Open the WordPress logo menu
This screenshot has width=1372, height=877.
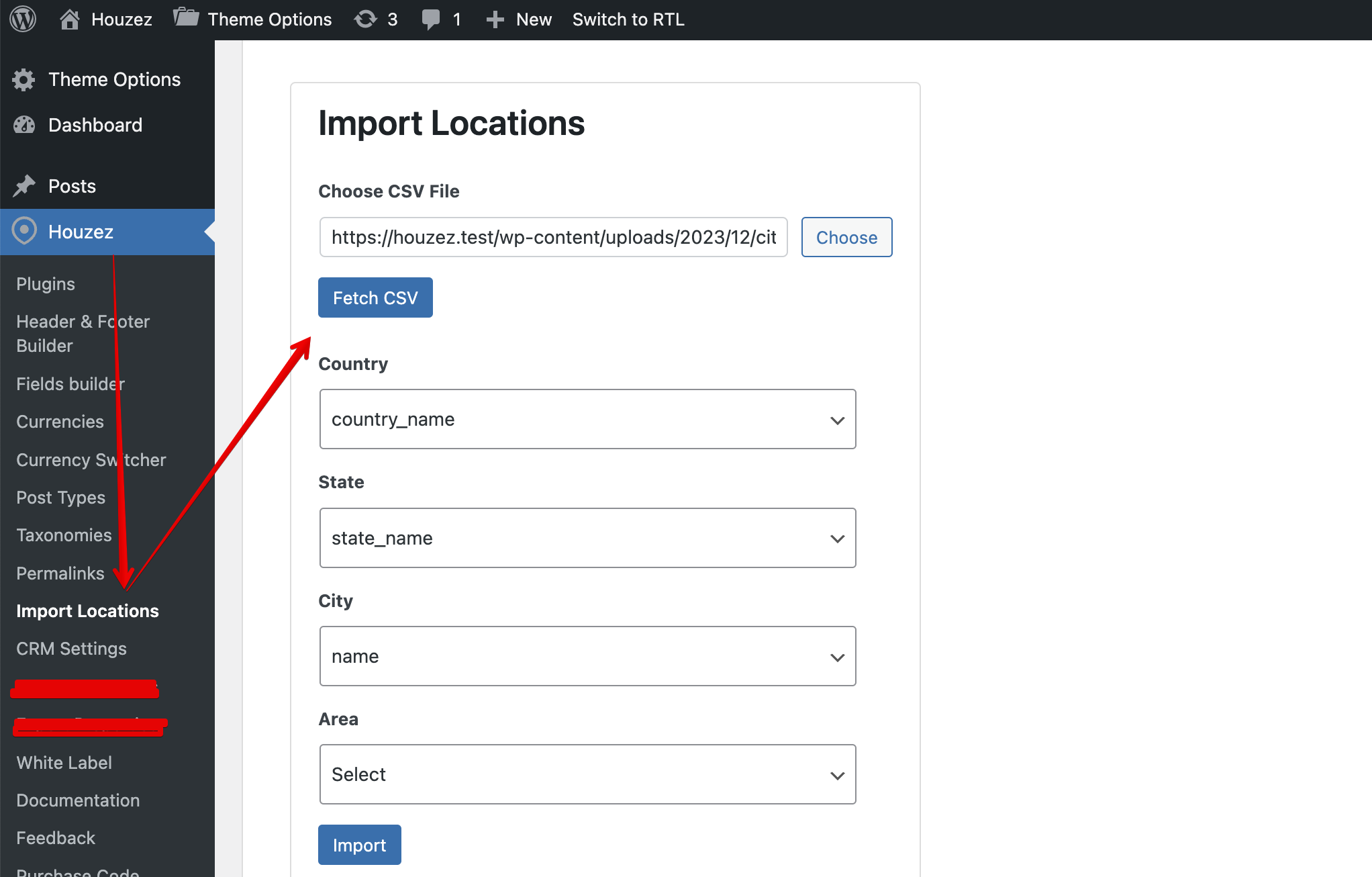[23, 19]
